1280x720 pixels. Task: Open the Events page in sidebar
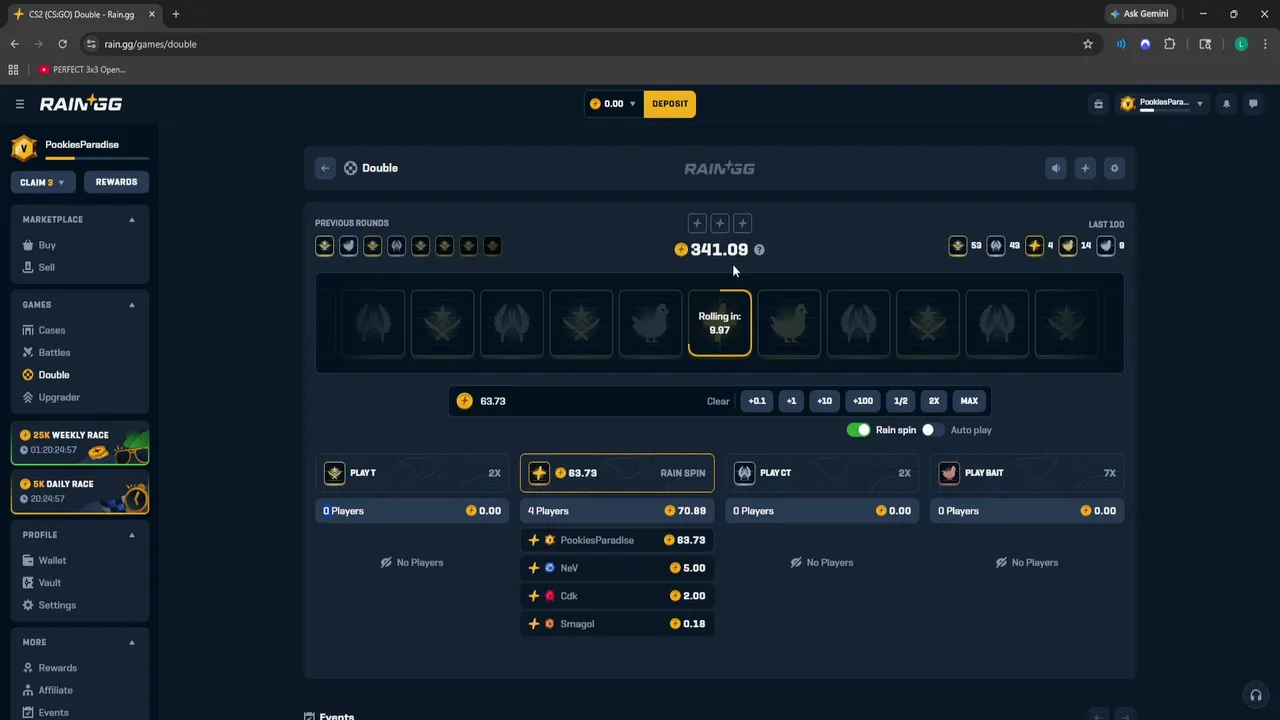click(x=53, y=712)
